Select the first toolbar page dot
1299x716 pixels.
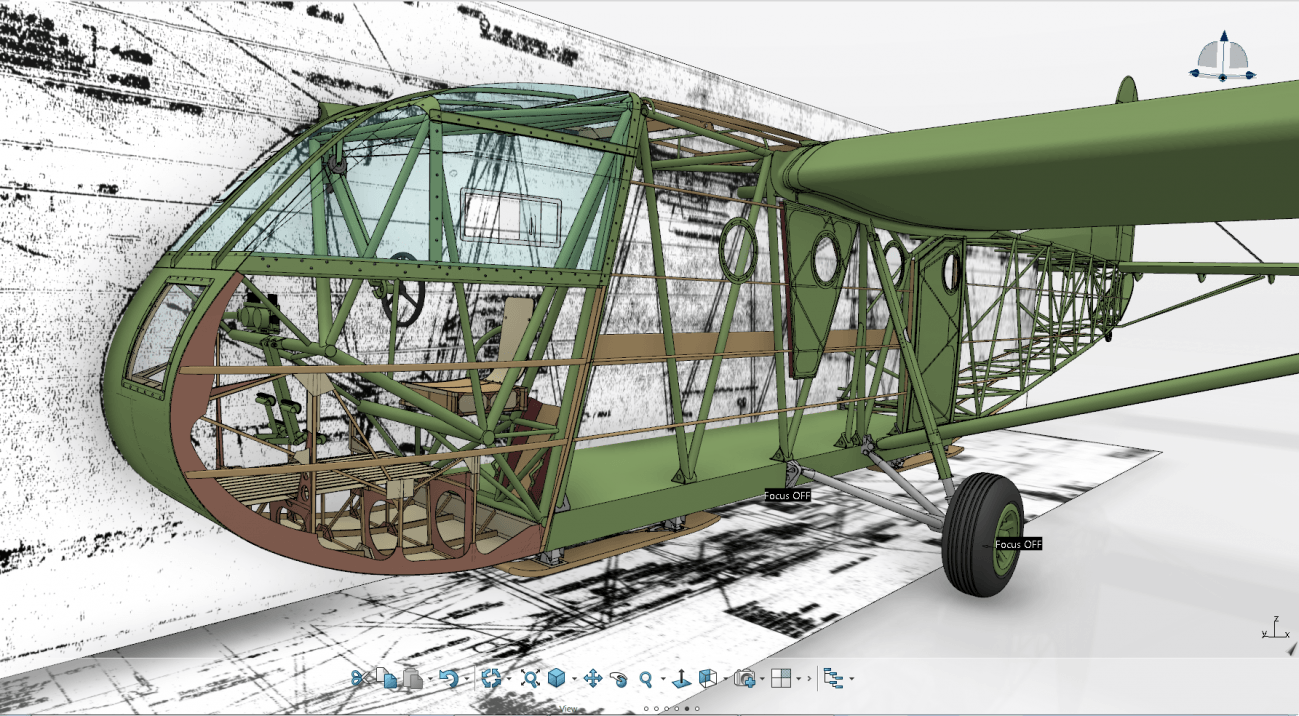click(646, 708)
